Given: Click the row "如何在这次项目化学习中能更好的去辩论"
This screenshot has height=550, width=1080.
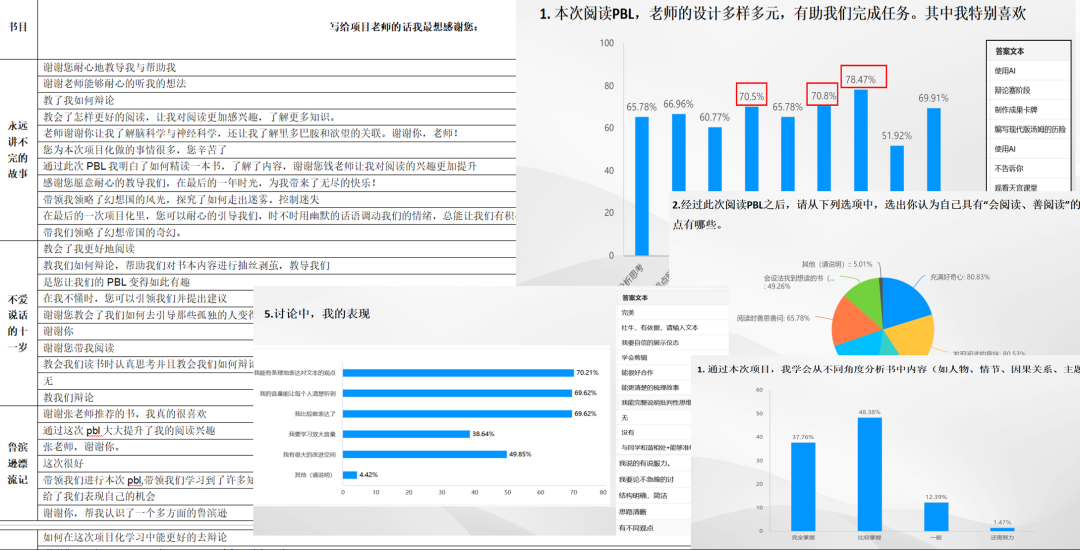Looking at the screenshot, I should 146,538.
